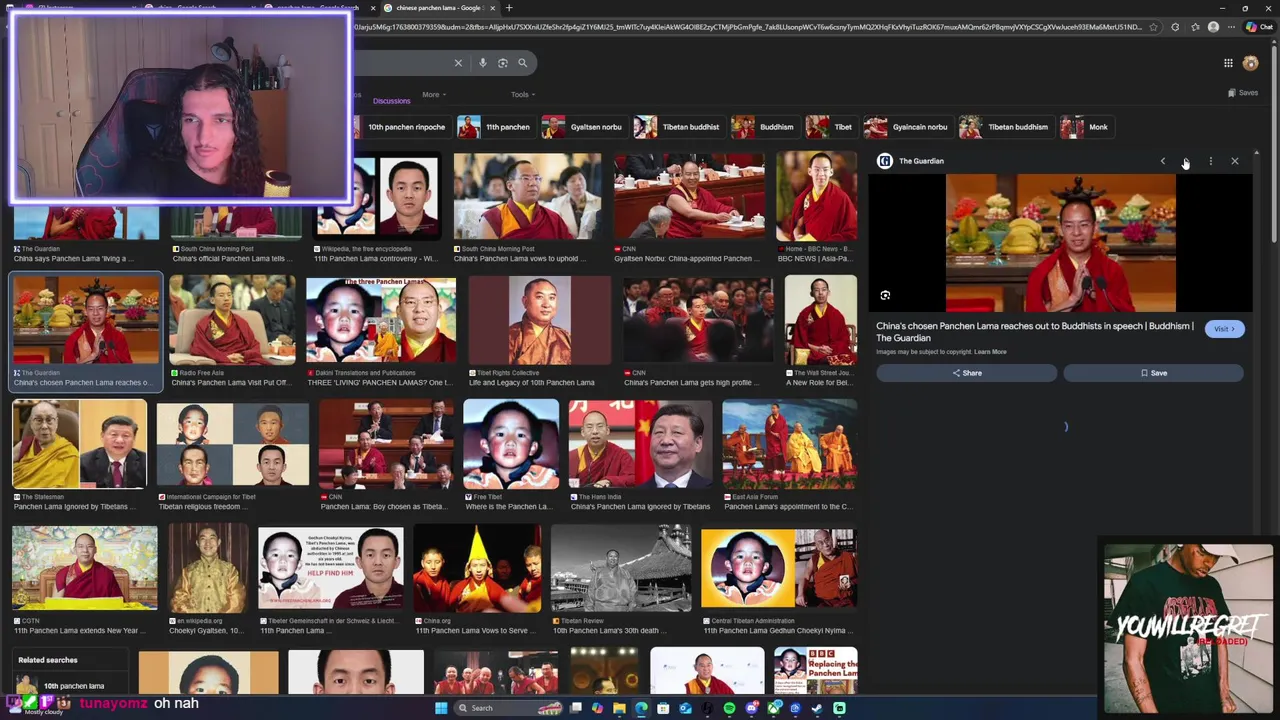
Task: Click the large Guardian preview image
Action: pos(1061,243)
